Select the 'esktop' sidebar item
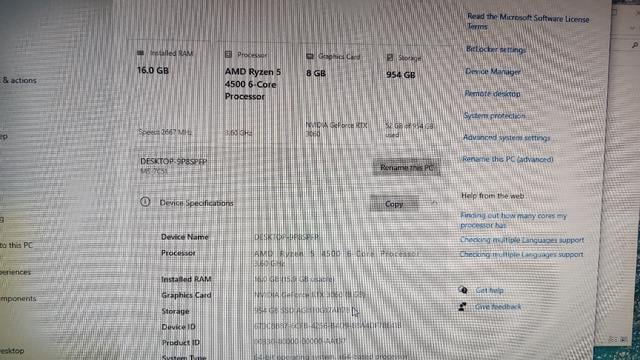This screenshot has width=640, height=360. pos(12,351)
